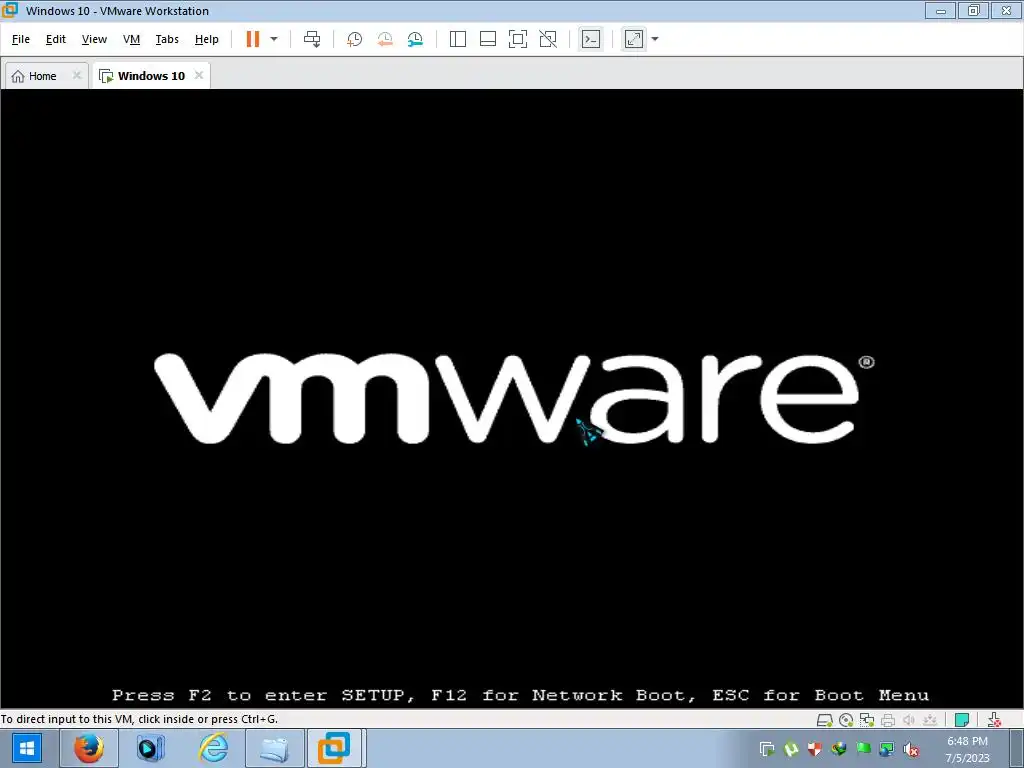The width and height of the screenshot is (1024, 768).
Task: Click the VMware tray icon
Action: 767,749
